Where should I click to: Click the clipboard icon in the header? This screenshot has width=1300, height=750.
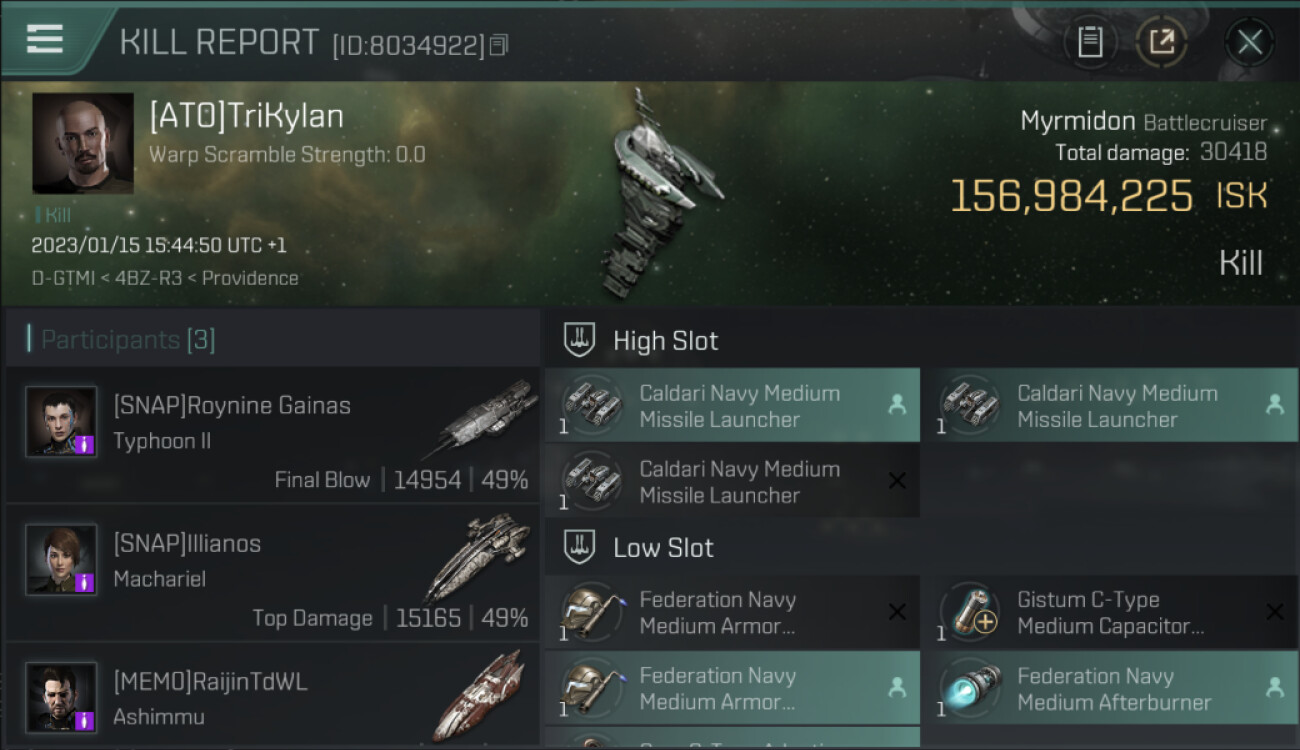1090,42
